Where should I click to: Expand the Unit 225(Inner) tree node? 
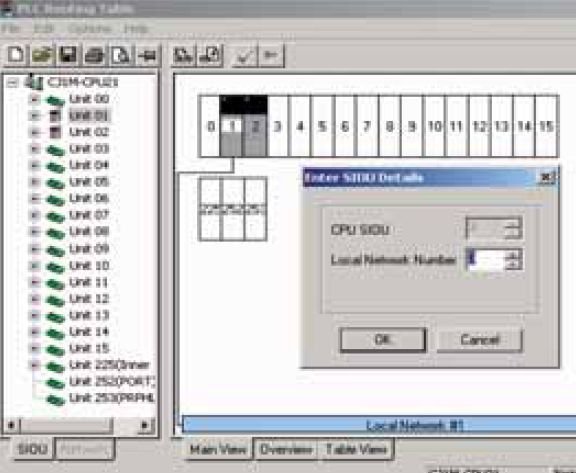click(x=35, y=365)
